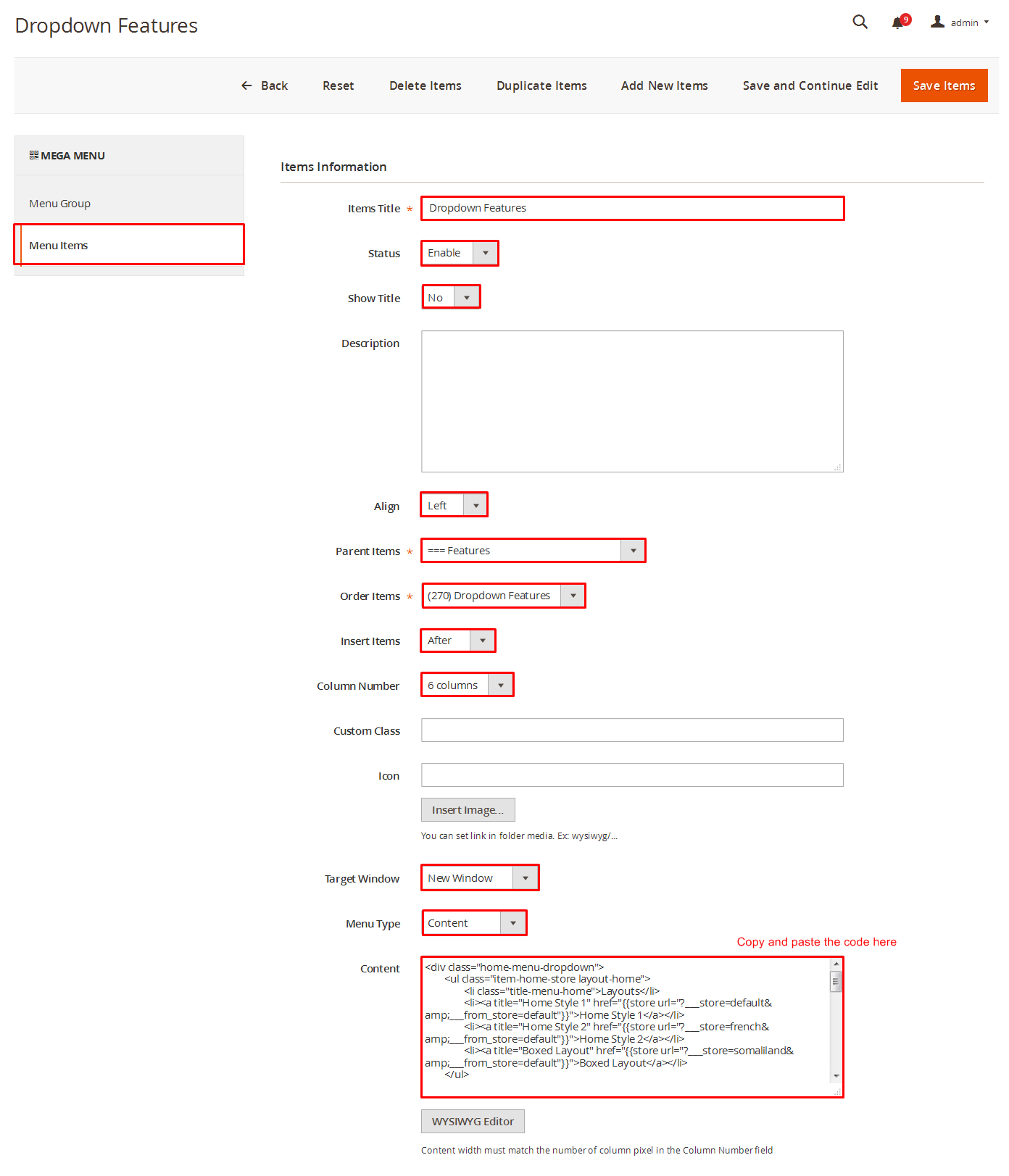Expand the admin account dropdown arrow
This screenshot has height=1176, width=1009.
coord(987,22)
